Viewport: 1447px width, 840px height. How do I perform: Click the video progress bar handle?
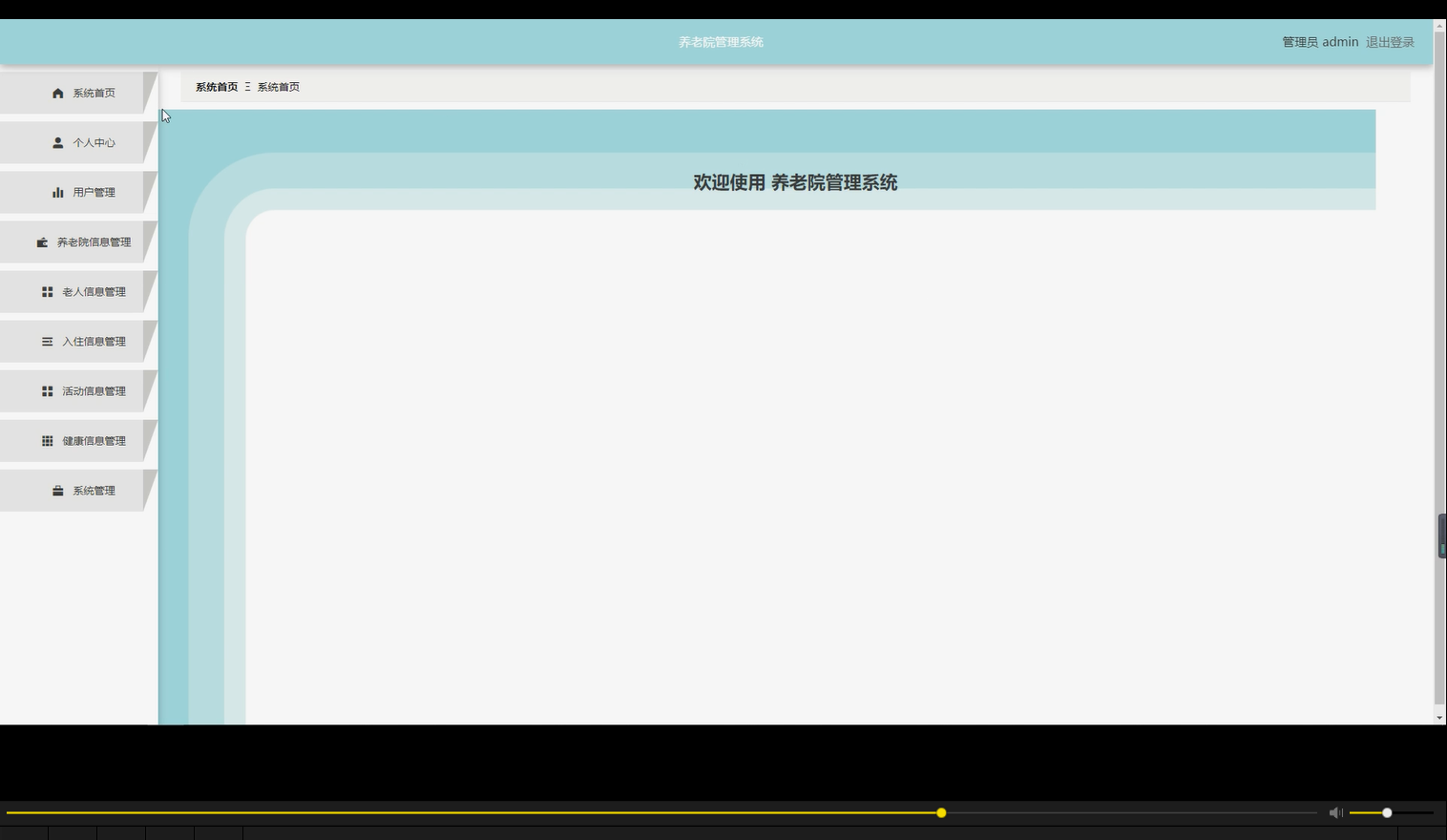tap(941, 812)
